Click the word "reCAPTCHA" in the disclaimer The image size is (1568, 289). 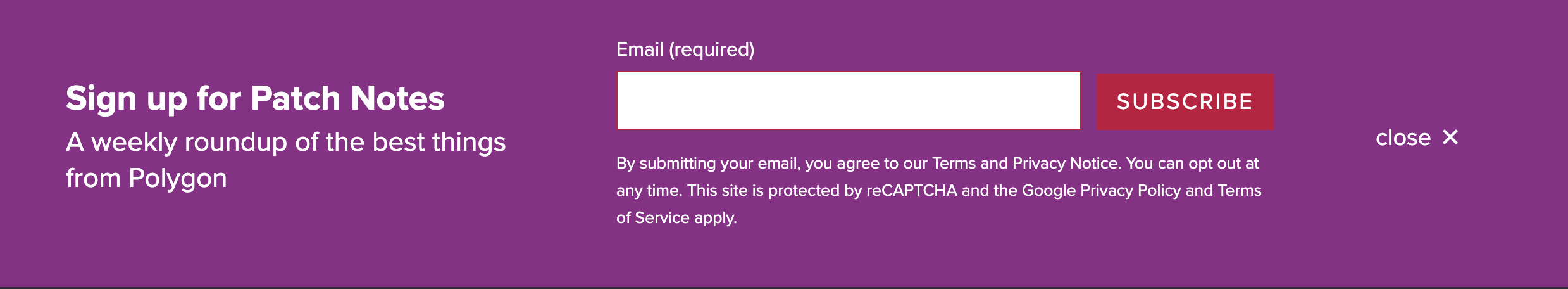(x=911, y=191)
